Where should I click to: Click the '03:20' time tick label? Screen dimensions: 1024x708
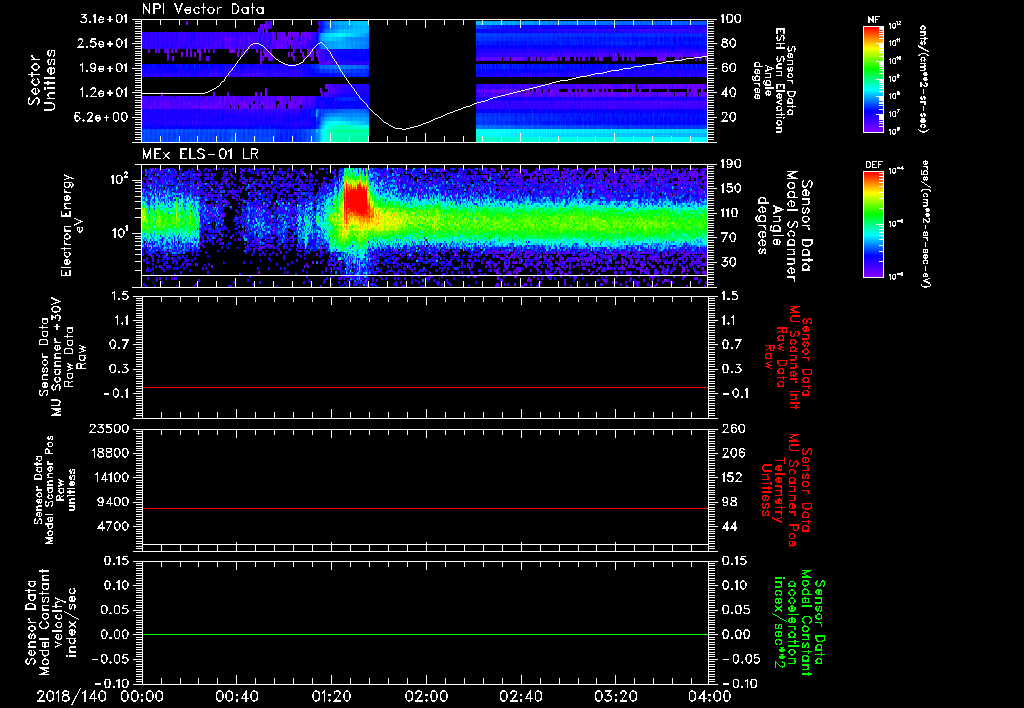click(615, 696)
